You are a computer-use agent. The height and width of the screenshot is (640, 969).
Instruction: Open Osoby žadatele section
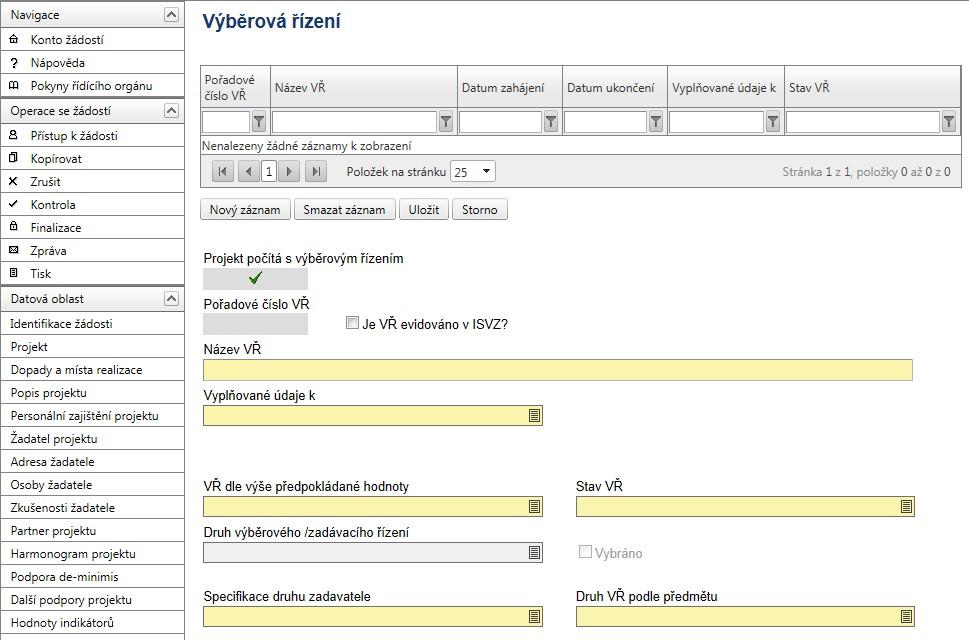click(x=92, y=484)
